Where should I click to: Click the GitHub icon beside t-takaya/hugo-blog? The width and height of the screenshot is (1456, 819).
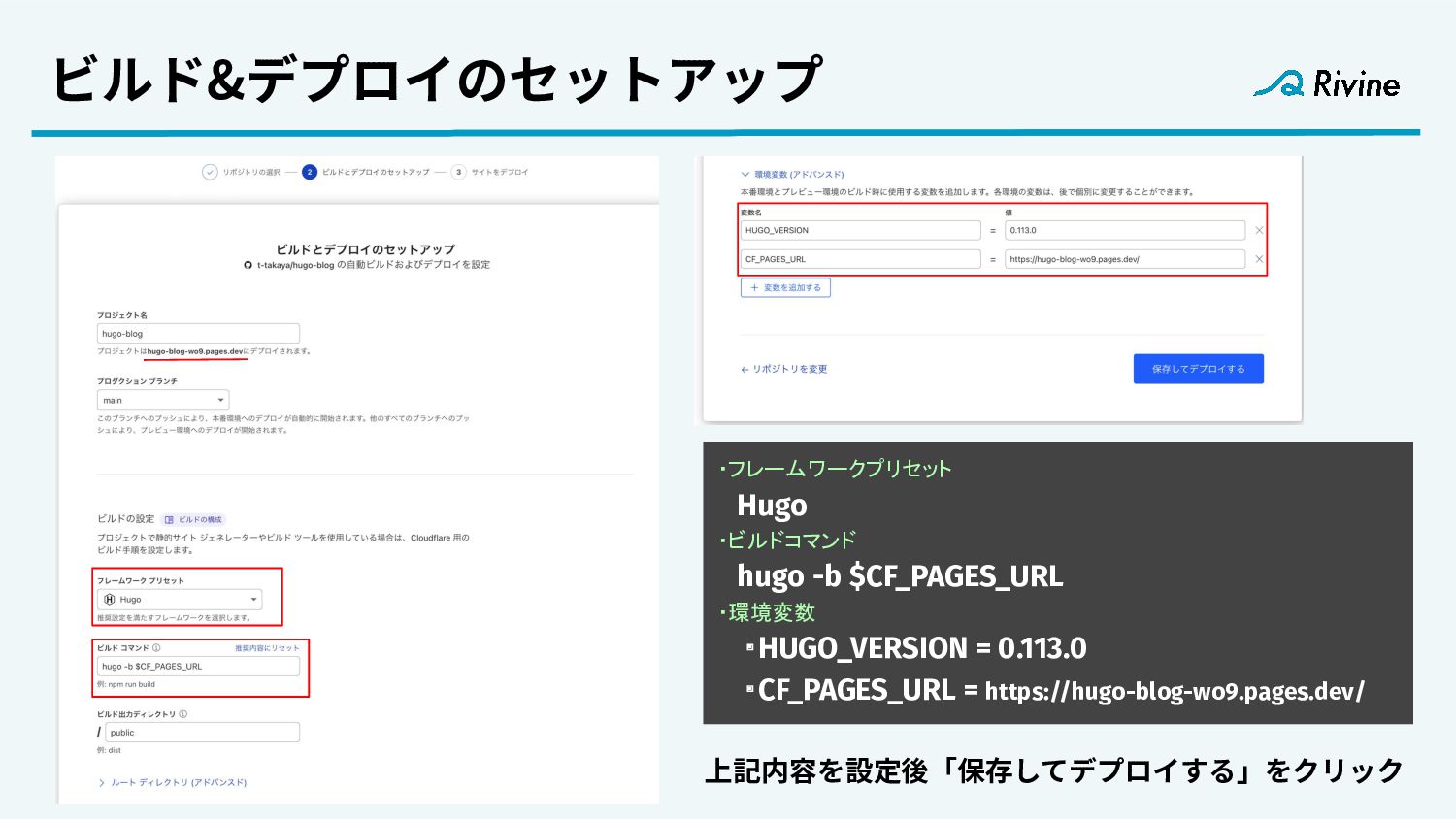248,265
